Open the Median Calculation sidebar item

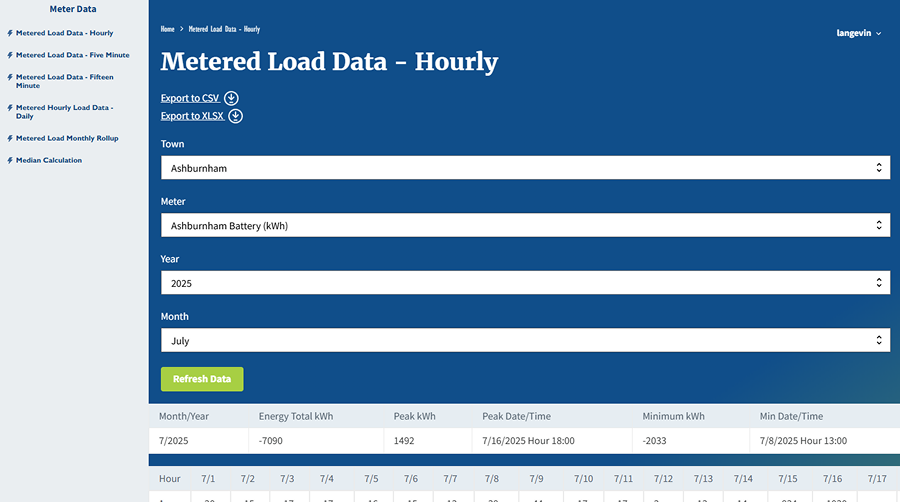coord(49,160)
